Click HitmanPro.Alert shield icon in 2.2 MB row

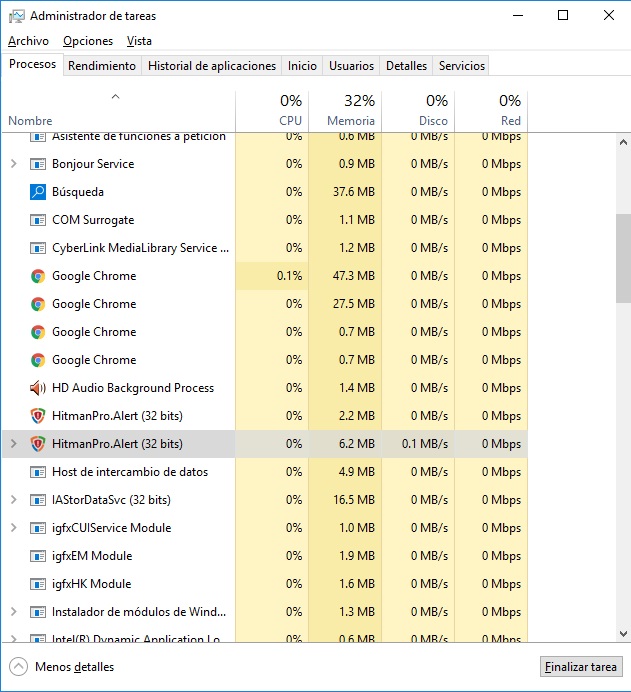click(x=38, y=416)
